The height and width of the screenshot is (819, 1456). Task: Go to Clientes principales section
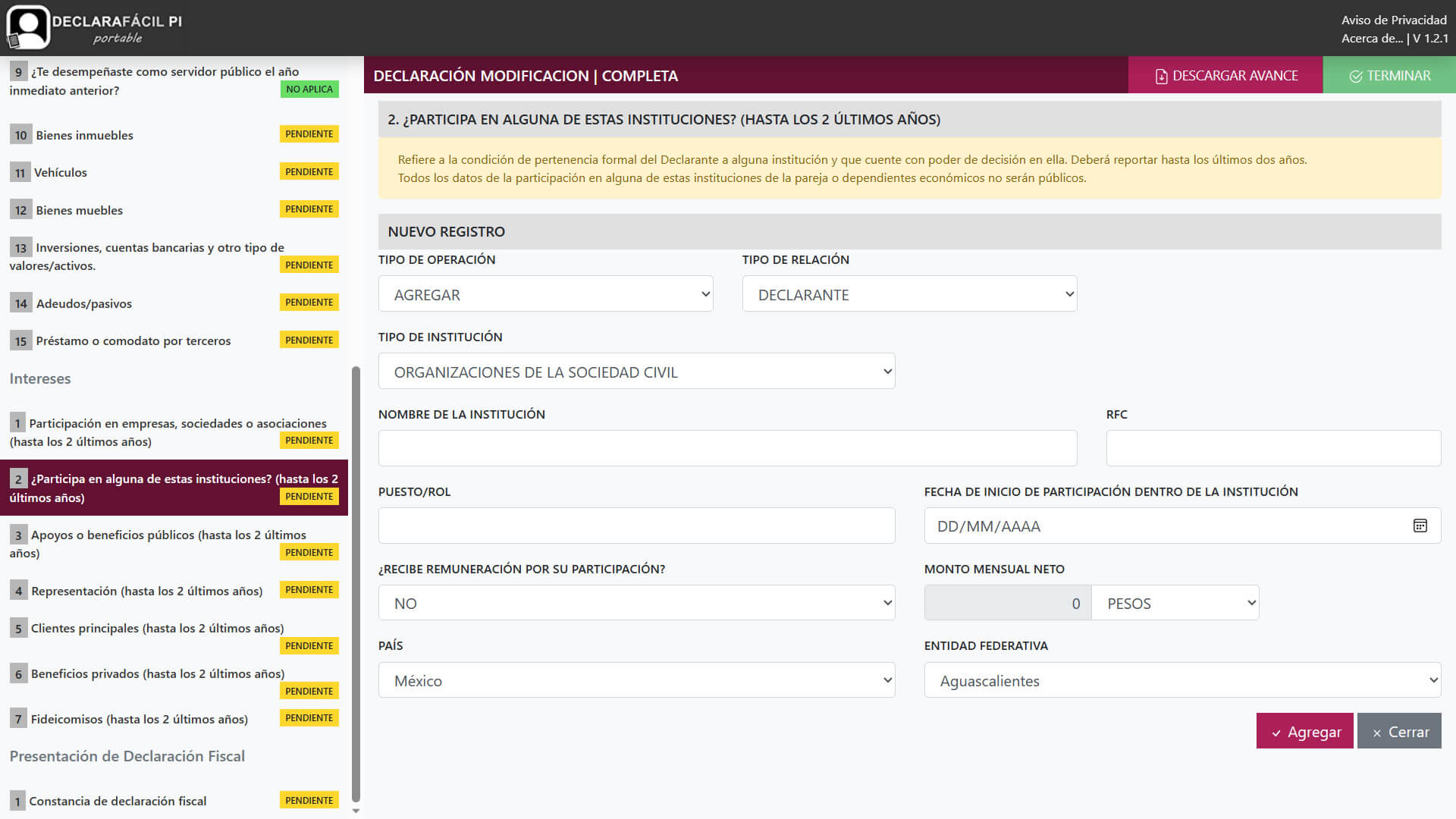tap(174, 636)
